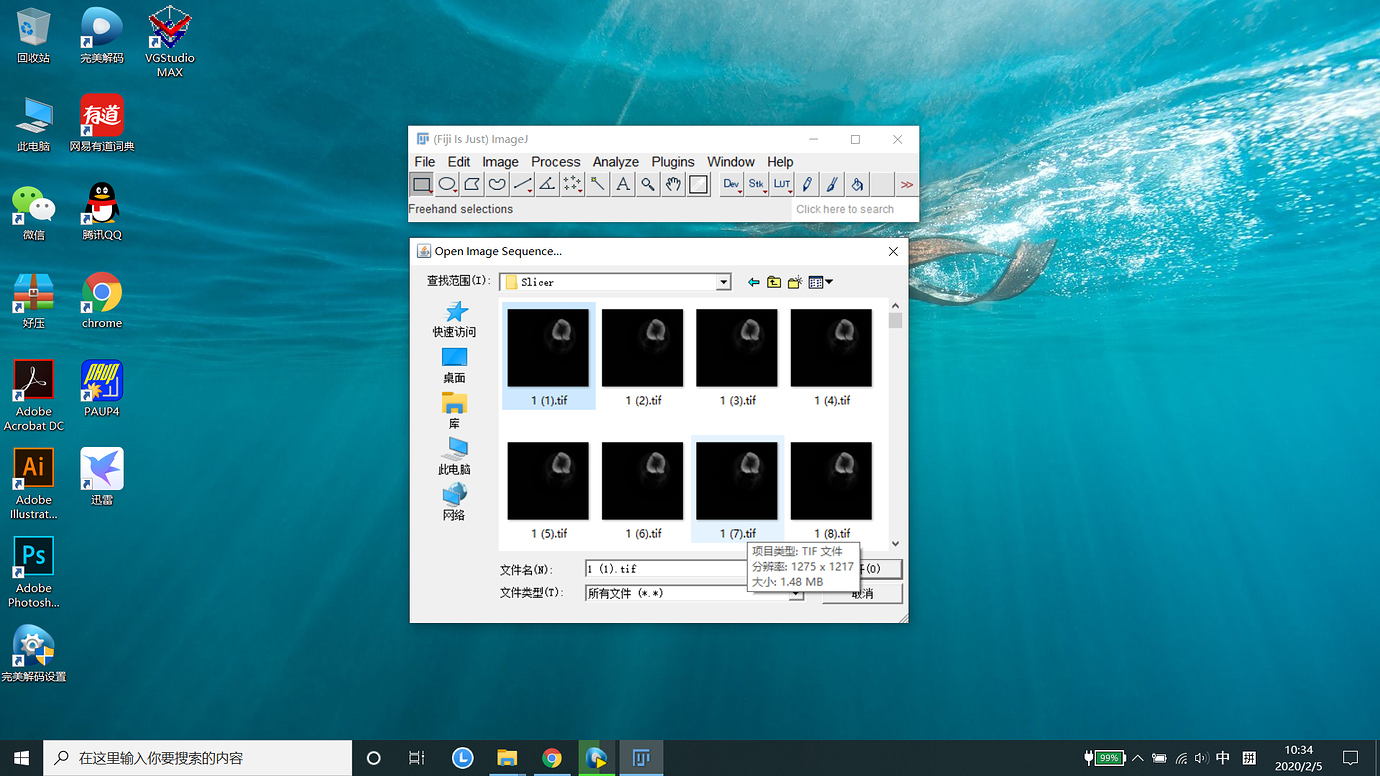
Task: Select the Text tool
Action: (623, 184)
